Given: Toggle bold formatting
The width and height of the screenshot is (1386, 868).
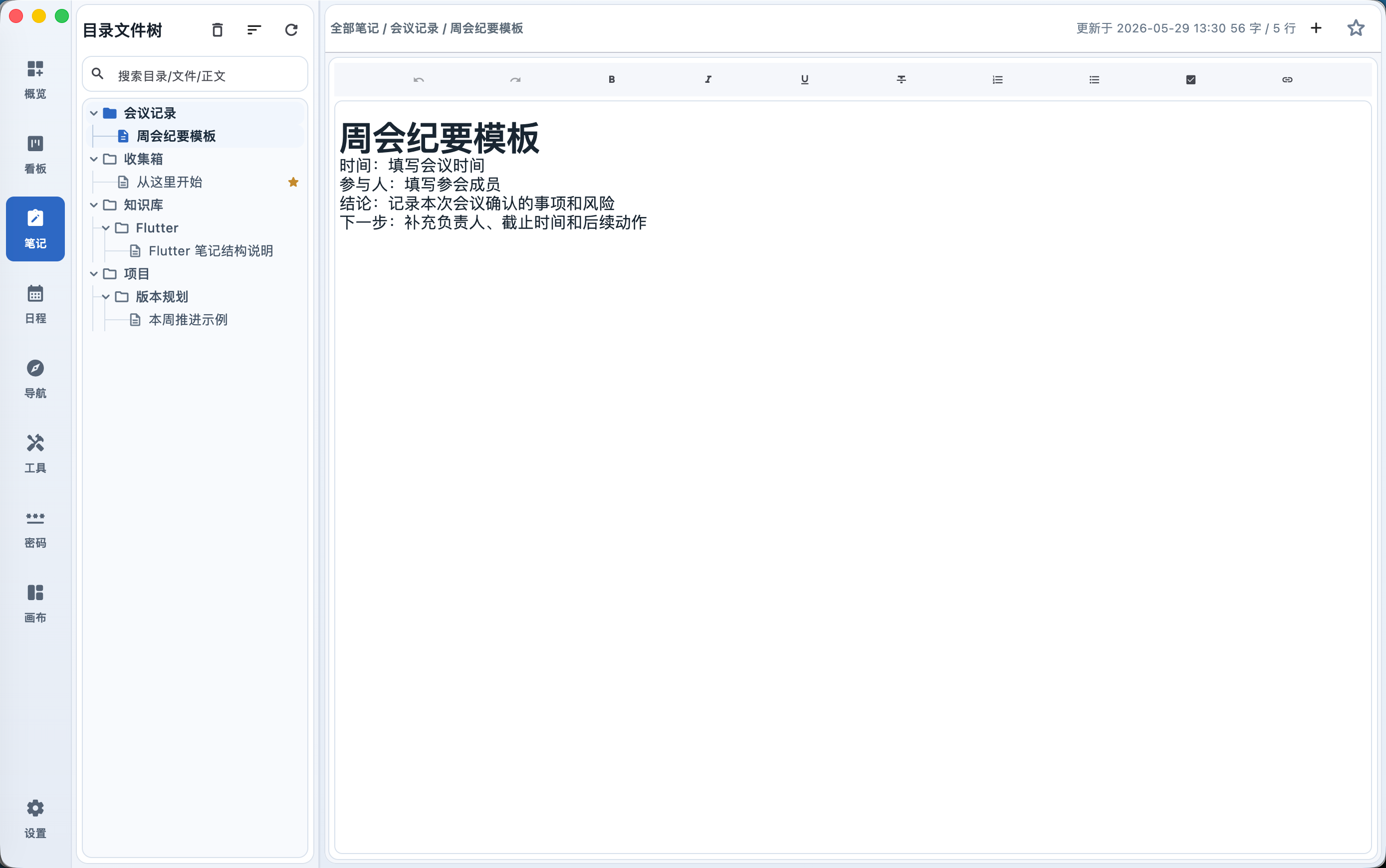Looking at the screenshot, I should point(612,80).
